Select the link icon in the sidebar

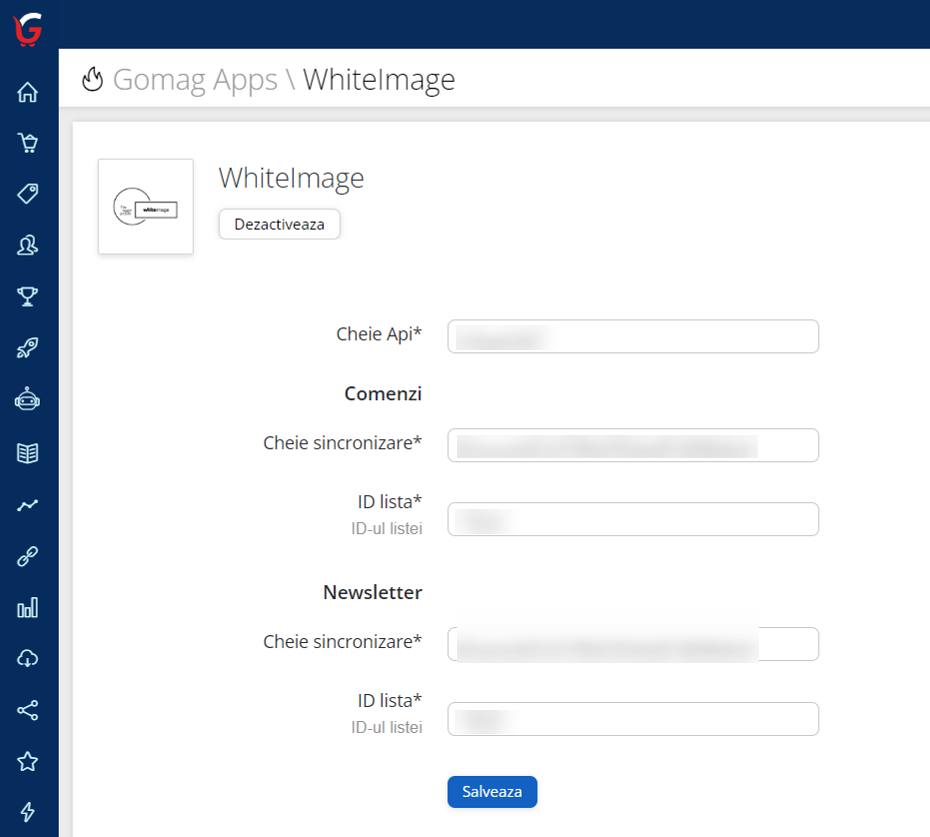(27, 555)
